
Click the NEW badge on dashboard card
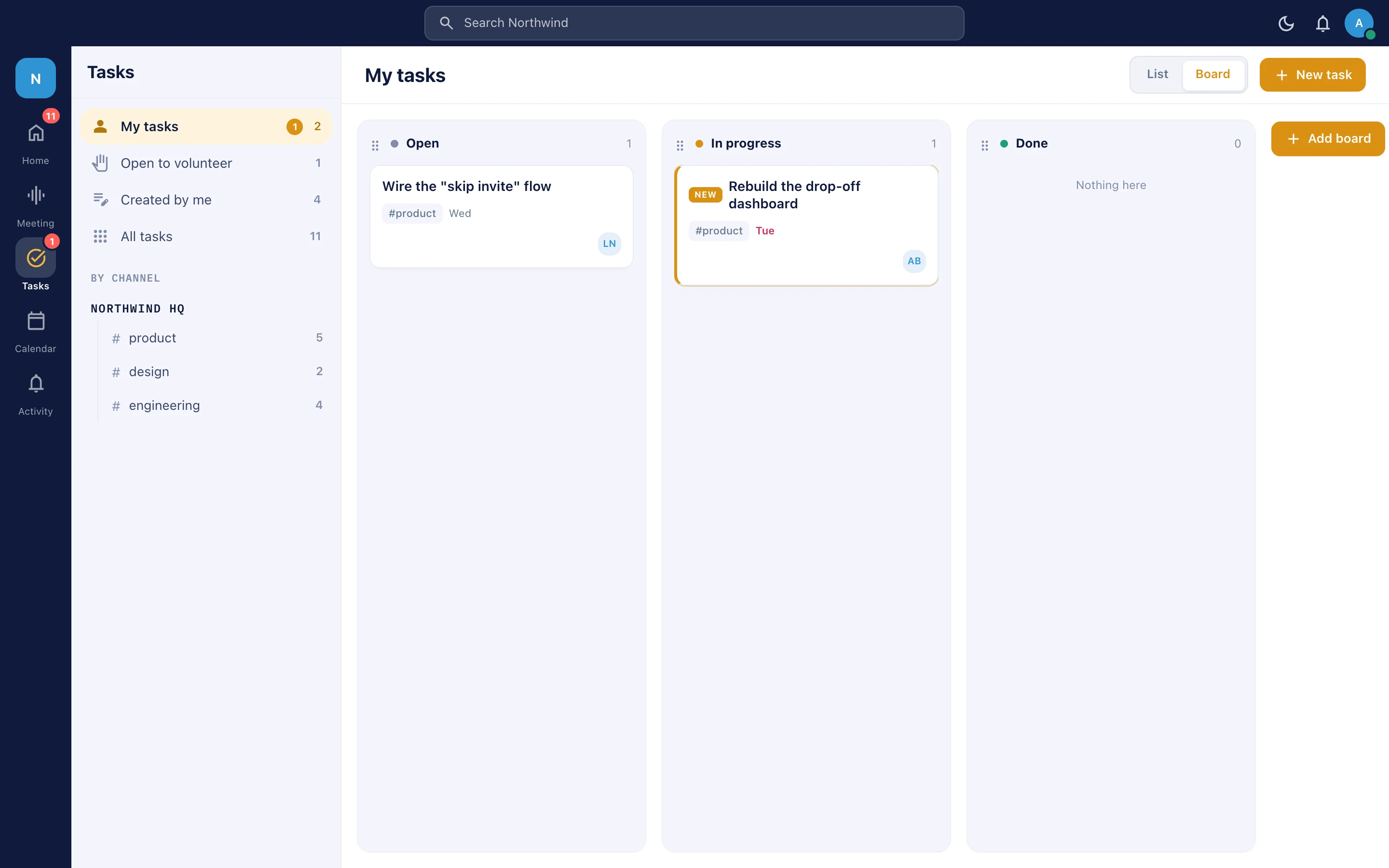click(705, 195)
